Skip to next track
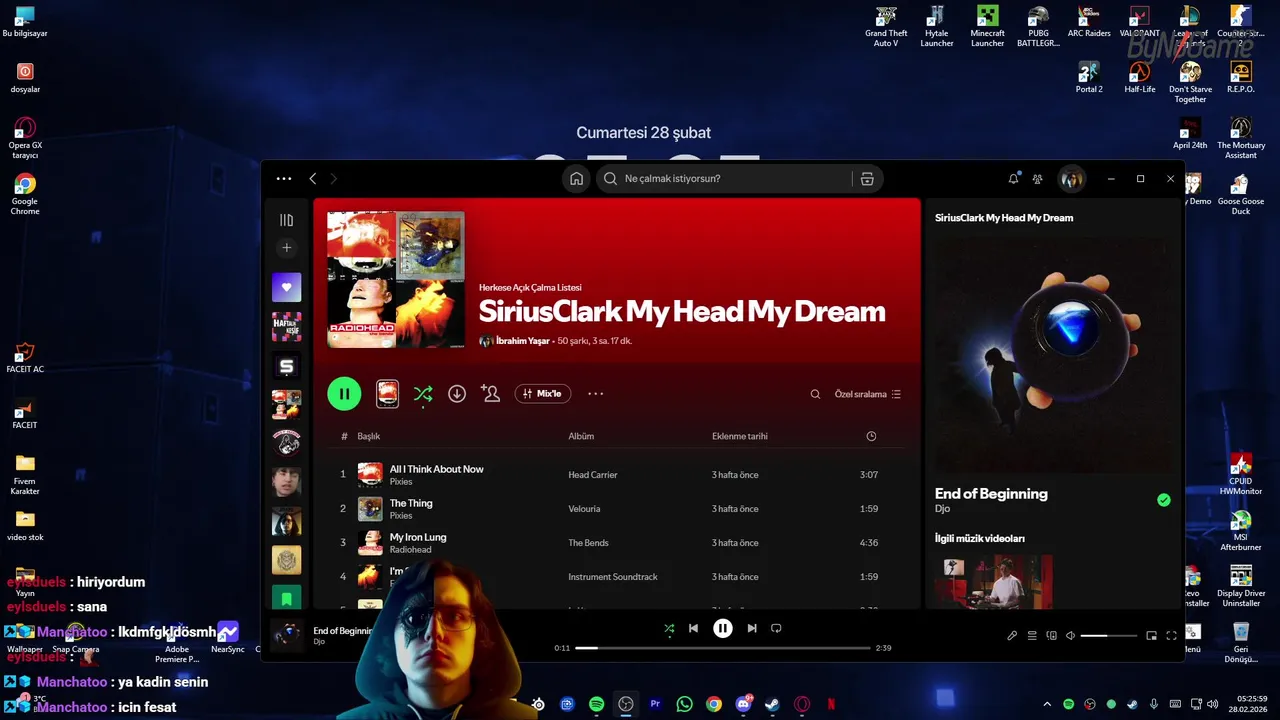Image resolution: width=1280 pixels, height=720 pixels. pyautogui.click(x=752, y=628)
